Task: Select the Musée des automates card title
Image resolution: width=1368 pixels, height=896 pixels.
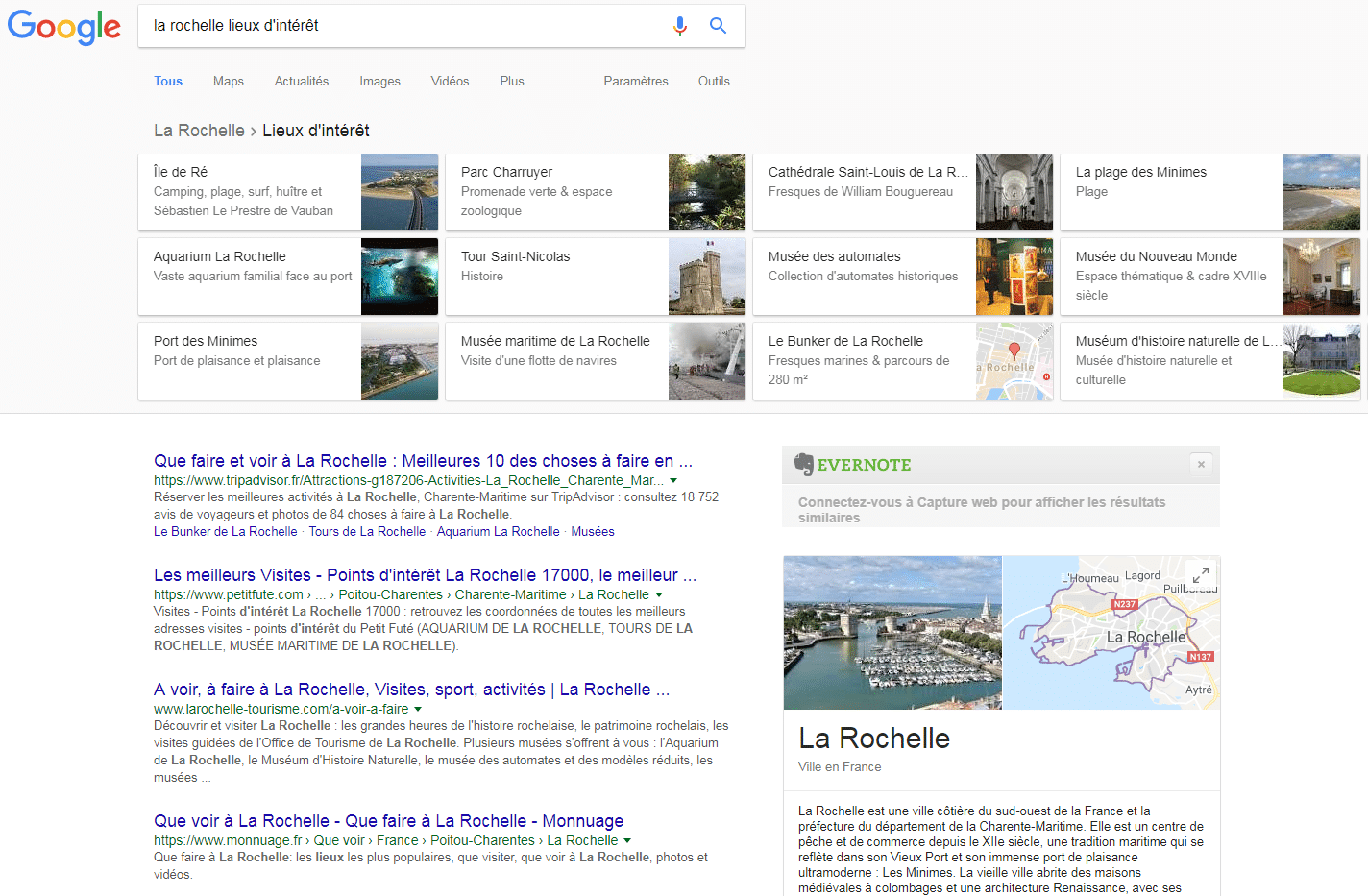Action: click(835, 256)
